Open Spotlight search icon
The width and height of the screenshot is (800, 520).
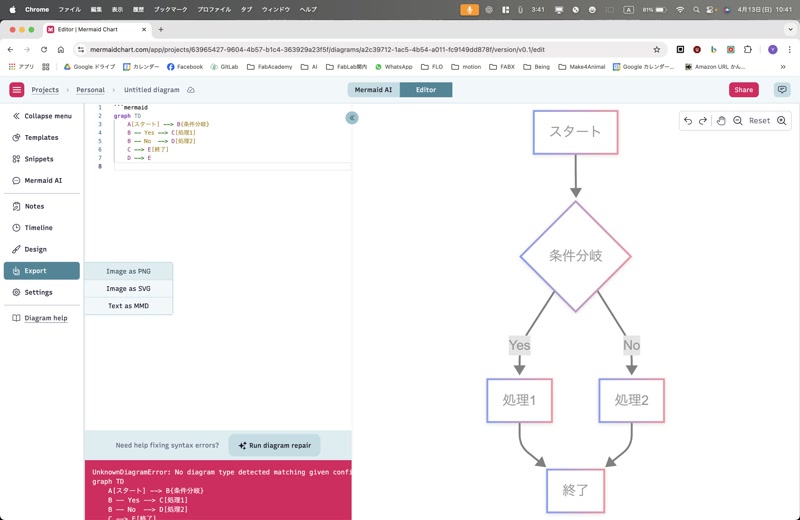click(696, 9)
